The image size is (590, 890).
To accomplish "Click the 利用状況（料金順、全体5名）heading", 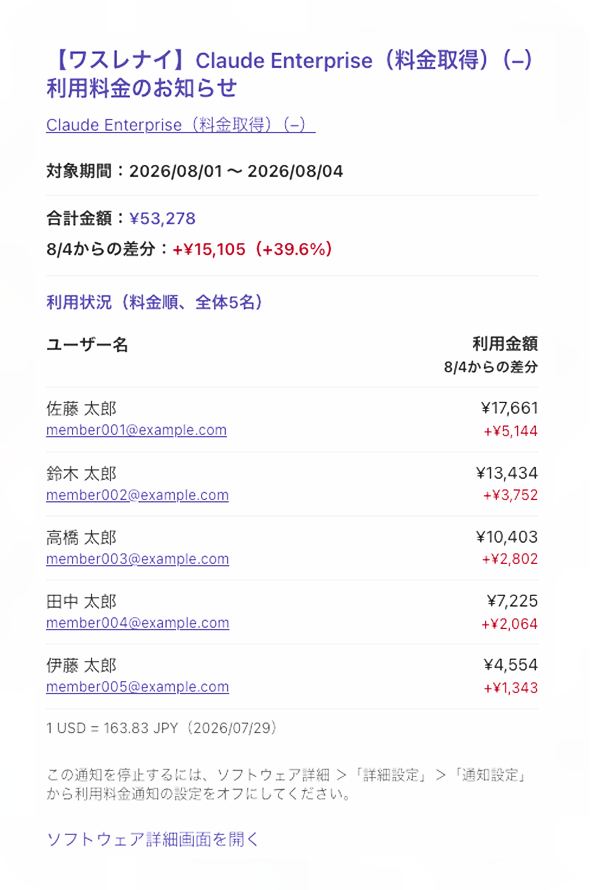I will tap(154, 302).
